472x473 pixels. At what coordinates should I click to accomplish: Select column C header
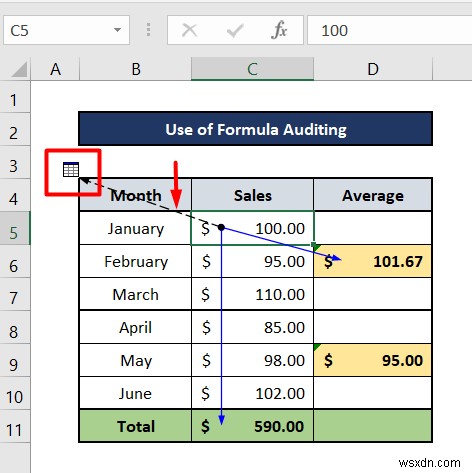click(x=252, y=69)
